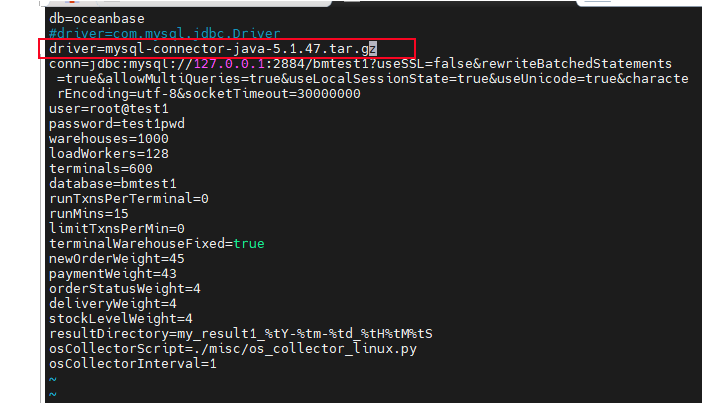This screenshot has width=703, height=407.
Task: Select the database=bmtest1 line
Action: click(112, 183)
